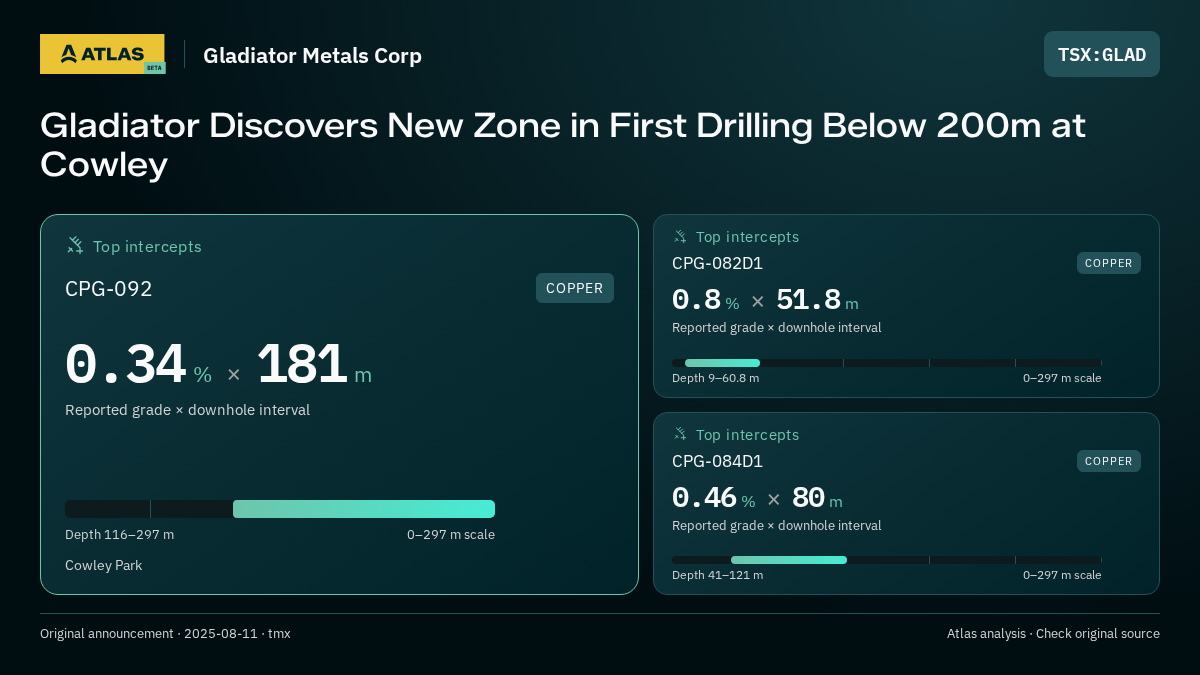Click the 0.46 grade value

click(704, 497)
